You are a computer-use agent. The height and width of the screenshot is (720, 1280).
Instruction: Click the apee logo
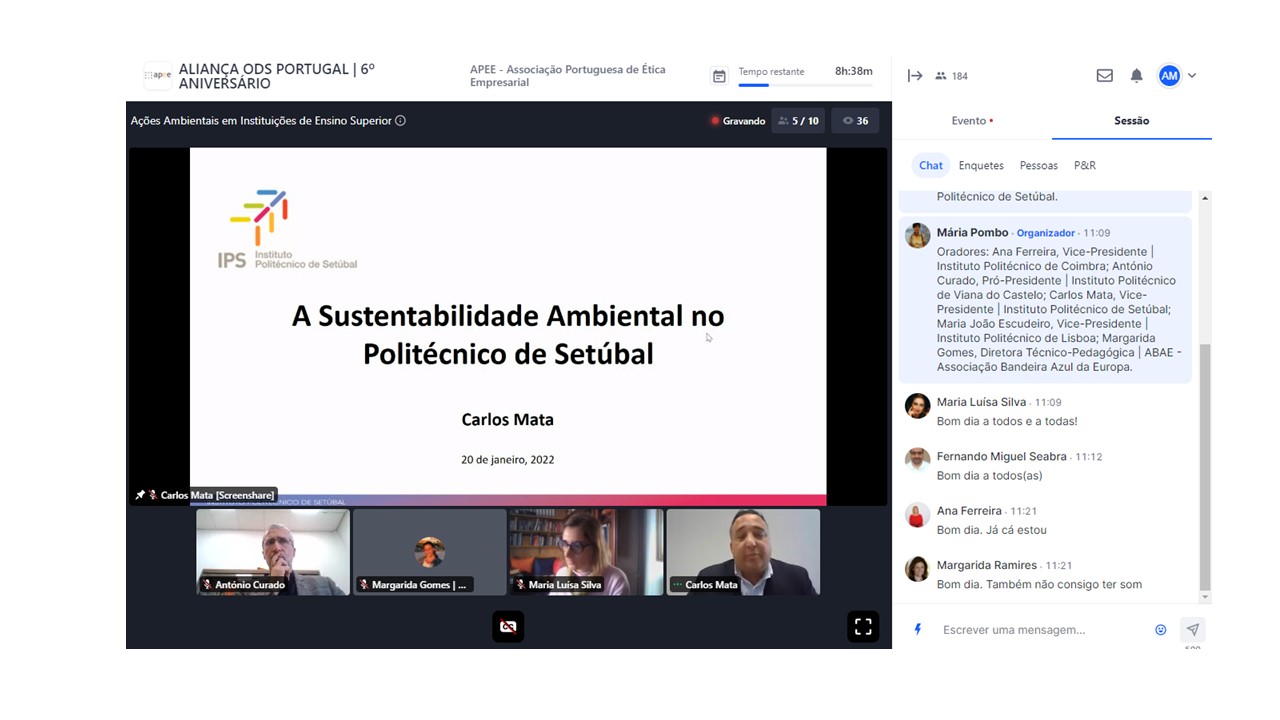[158, 75]
